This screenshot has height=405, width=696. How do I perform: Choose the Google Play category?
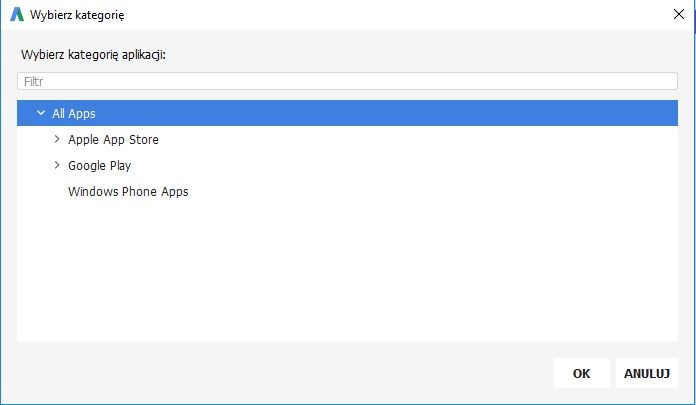coord(99,165)
